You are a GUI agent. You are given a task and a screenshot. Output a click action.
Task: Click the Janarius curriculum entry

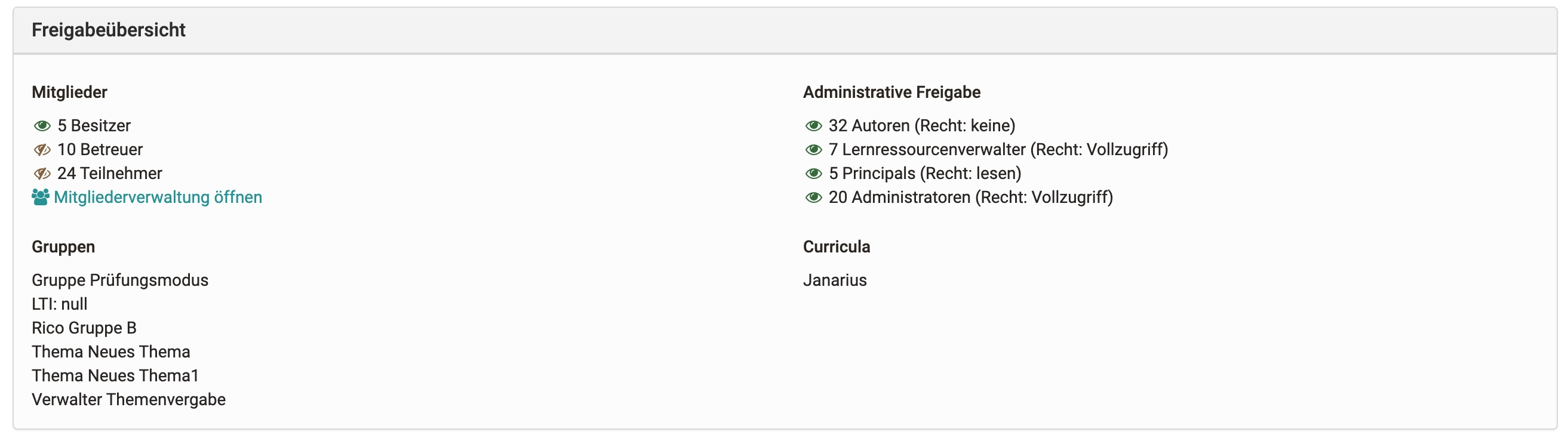click(835, 280)
